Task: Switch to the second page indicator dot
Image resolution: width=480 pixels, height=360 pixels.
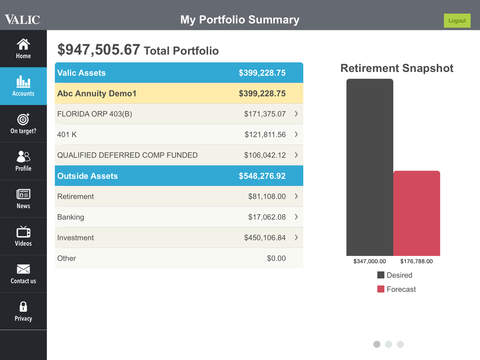Action: coord(389,344)
